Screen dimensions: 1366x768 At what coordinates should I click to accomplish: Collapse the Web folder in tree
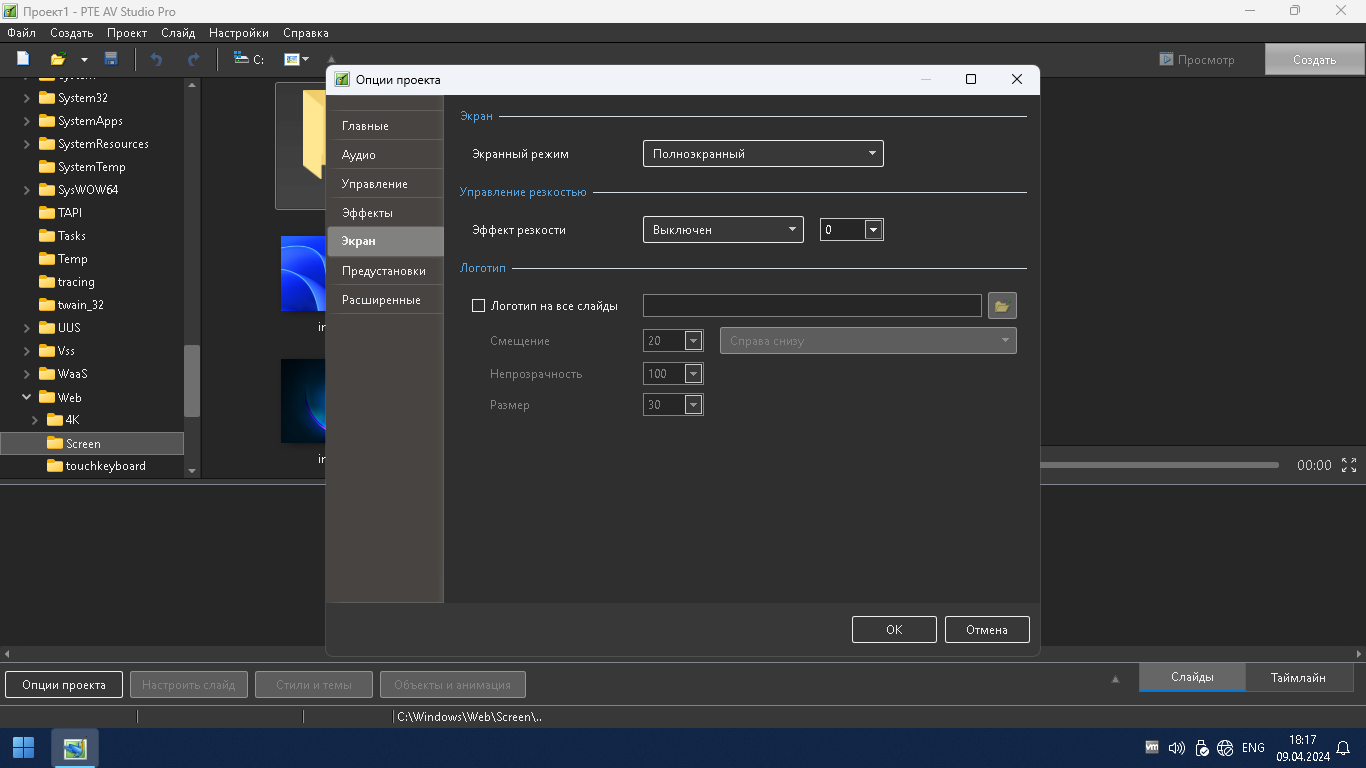point(27,397)
